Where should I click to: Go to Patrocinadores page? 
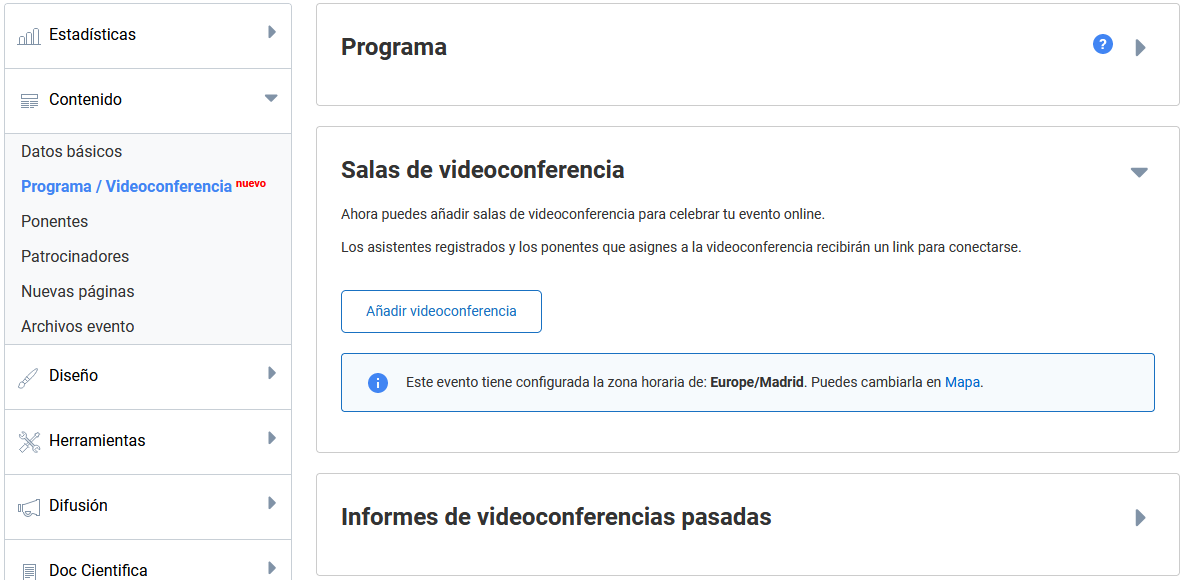(75, 257)
